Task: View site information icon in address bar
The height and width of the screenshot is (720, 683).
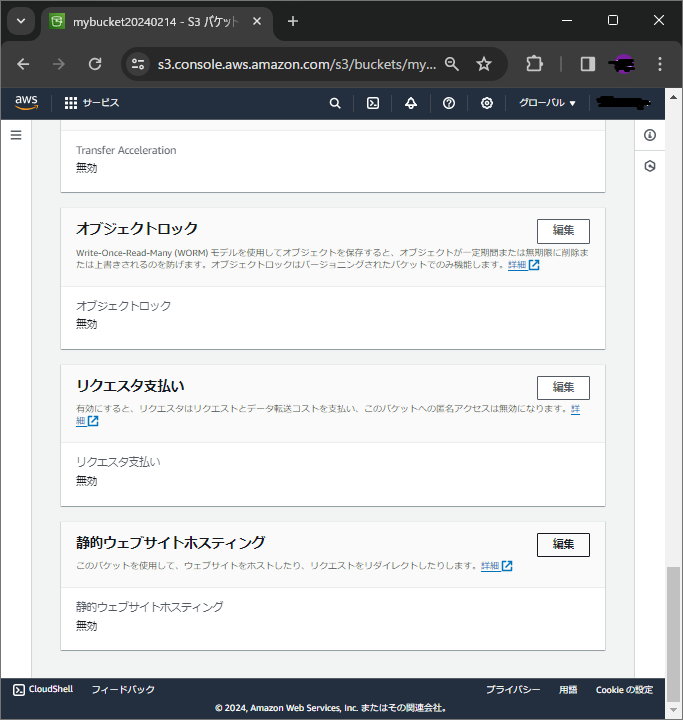Action: click(x=138, y=64)
